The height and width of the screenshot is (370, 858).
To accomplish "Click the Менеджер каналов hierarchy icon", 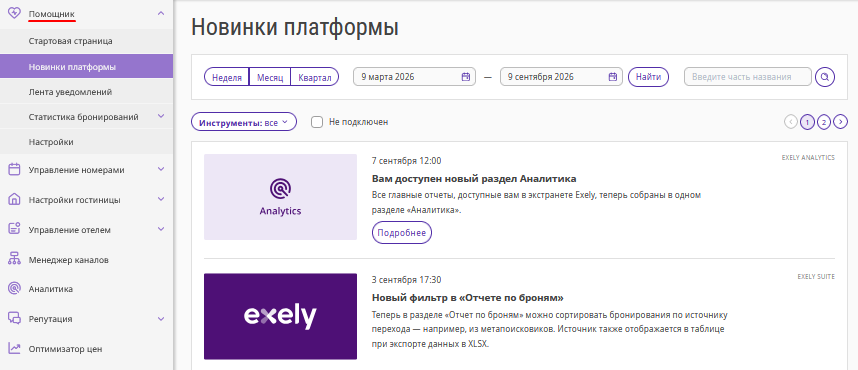I will tap(15, 259).
